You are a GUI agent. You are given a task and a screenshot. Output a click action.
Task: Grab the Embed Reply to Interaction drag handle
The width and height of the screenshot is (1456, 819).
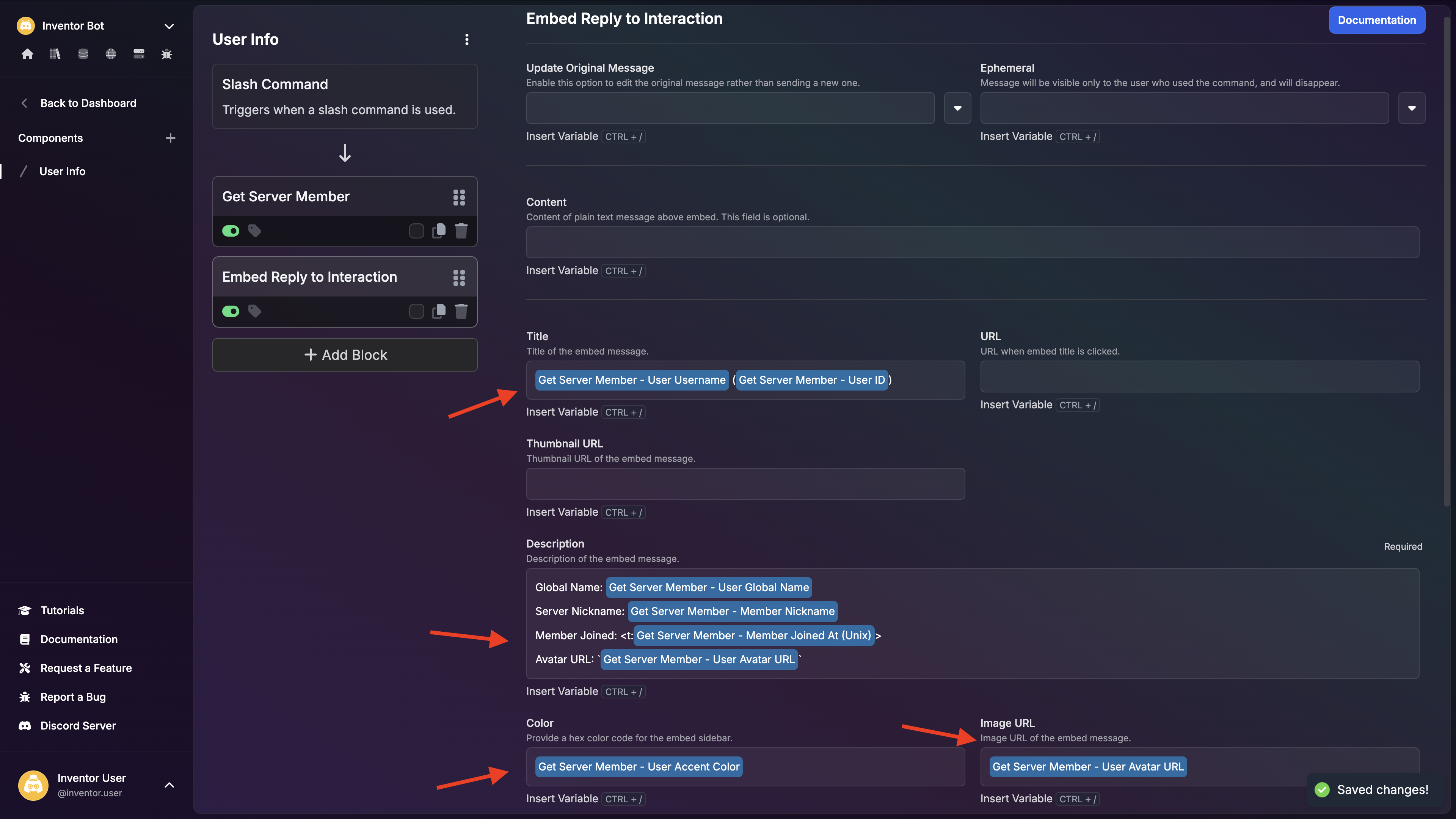(459, 278)
